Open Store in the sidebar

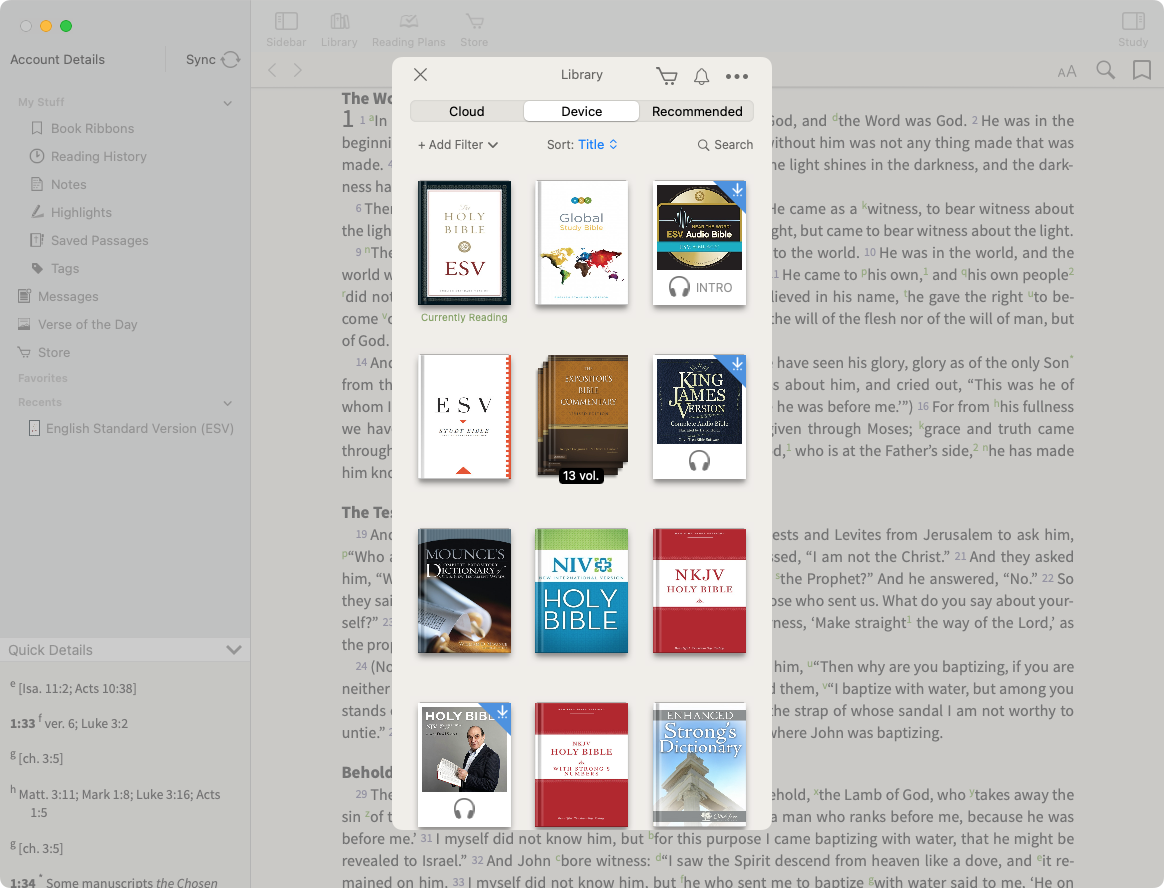pyautogui.click(x=53, y=353)
